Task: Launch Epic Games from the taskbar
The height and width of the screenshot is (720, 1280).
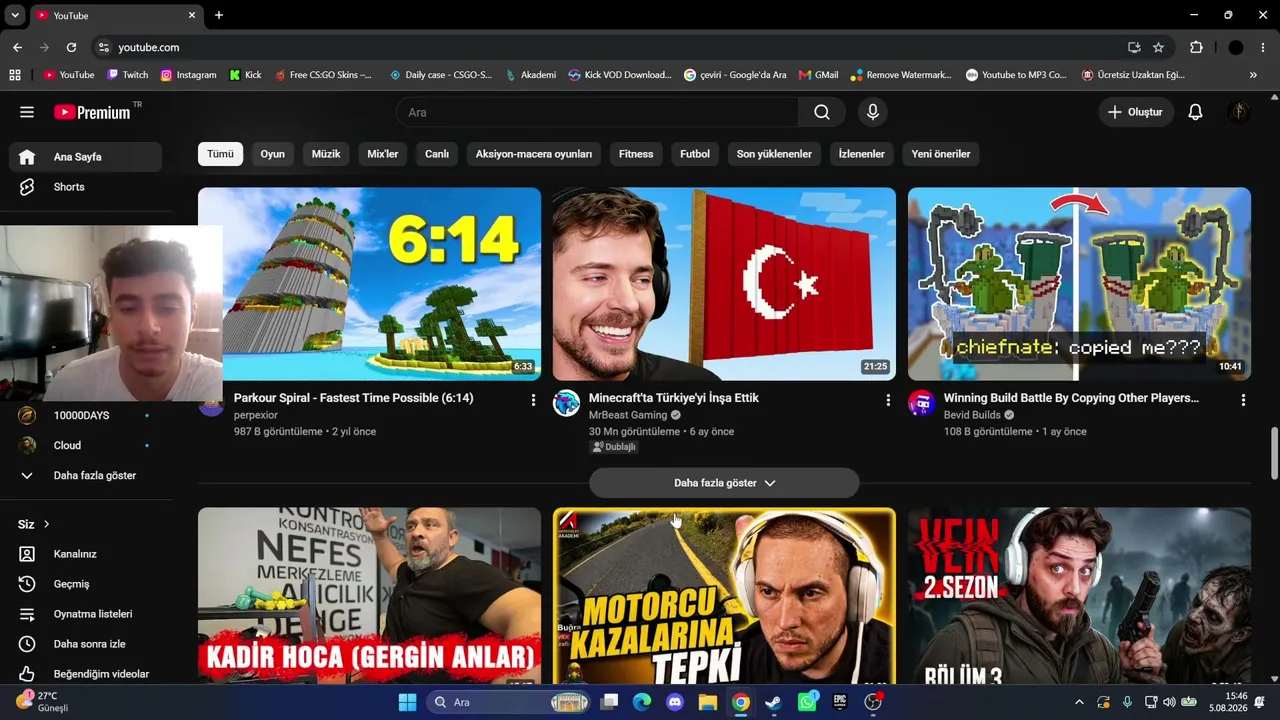Action: coord(840,702)
